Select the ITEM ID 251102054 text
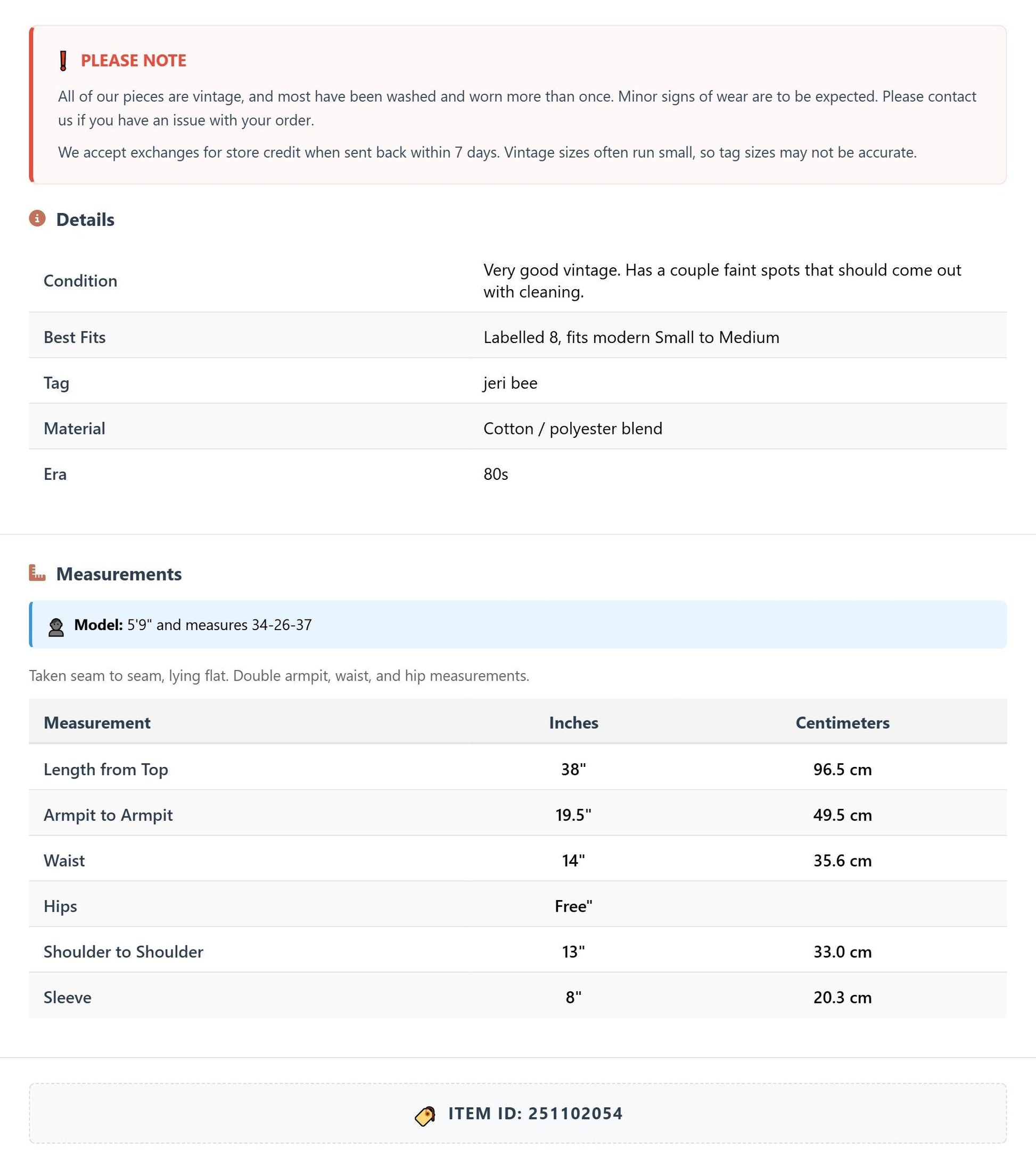Screen dimensions: 1036x1169 [x=535, y=1114]
